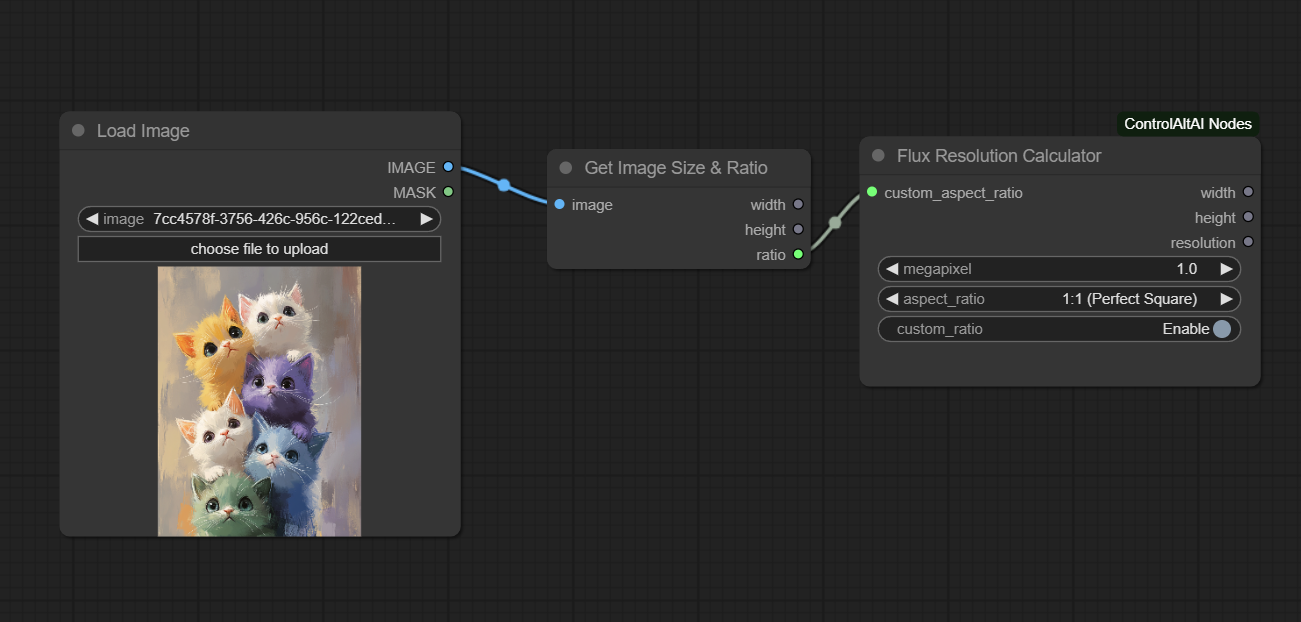Switch to next aspect_ratio option
This screenshot has width=1301, height=622.
pos(1226,299)
